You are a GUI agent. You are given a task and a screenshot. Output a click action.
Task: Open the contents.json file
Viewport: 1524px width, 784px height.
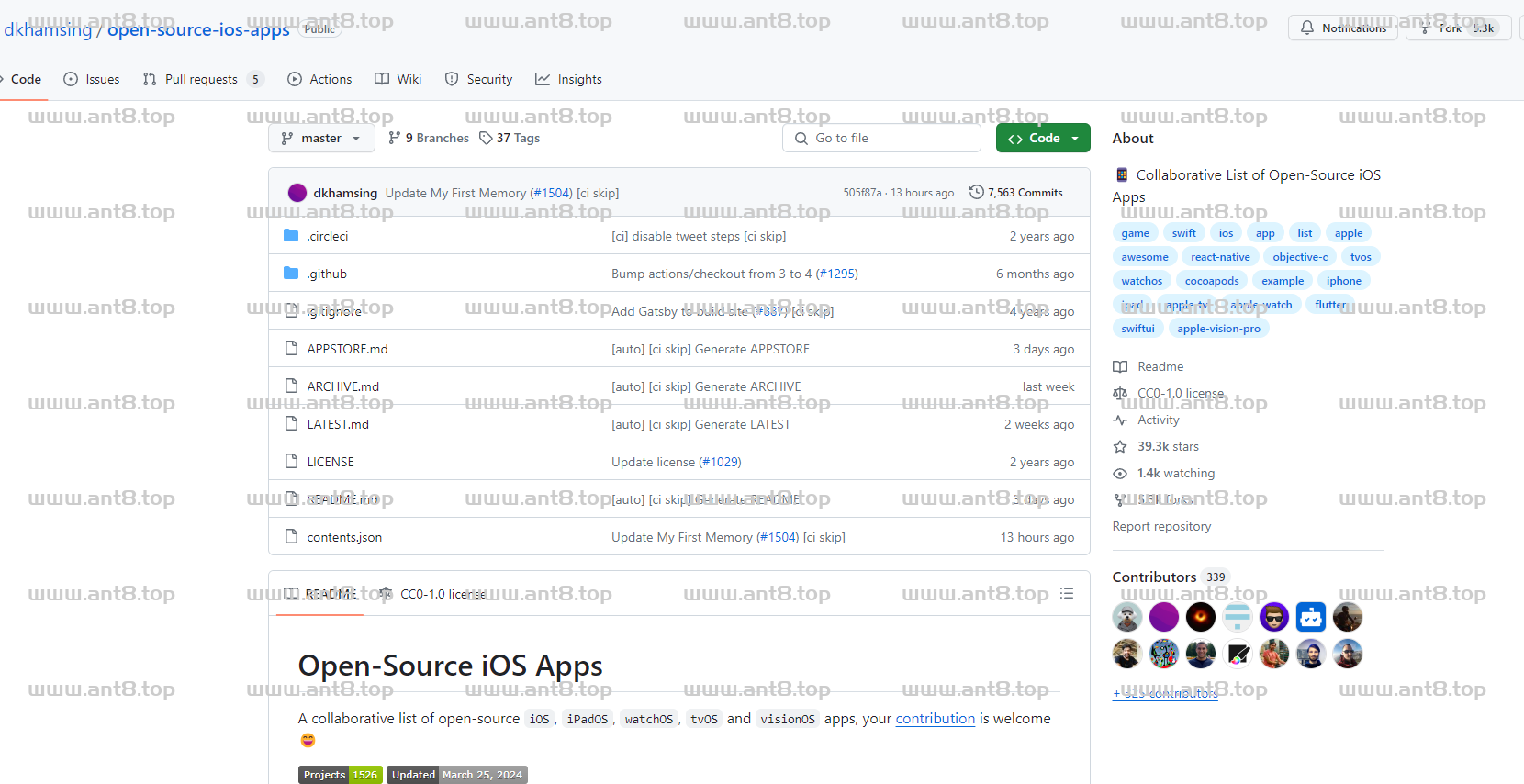coord(344,537)
